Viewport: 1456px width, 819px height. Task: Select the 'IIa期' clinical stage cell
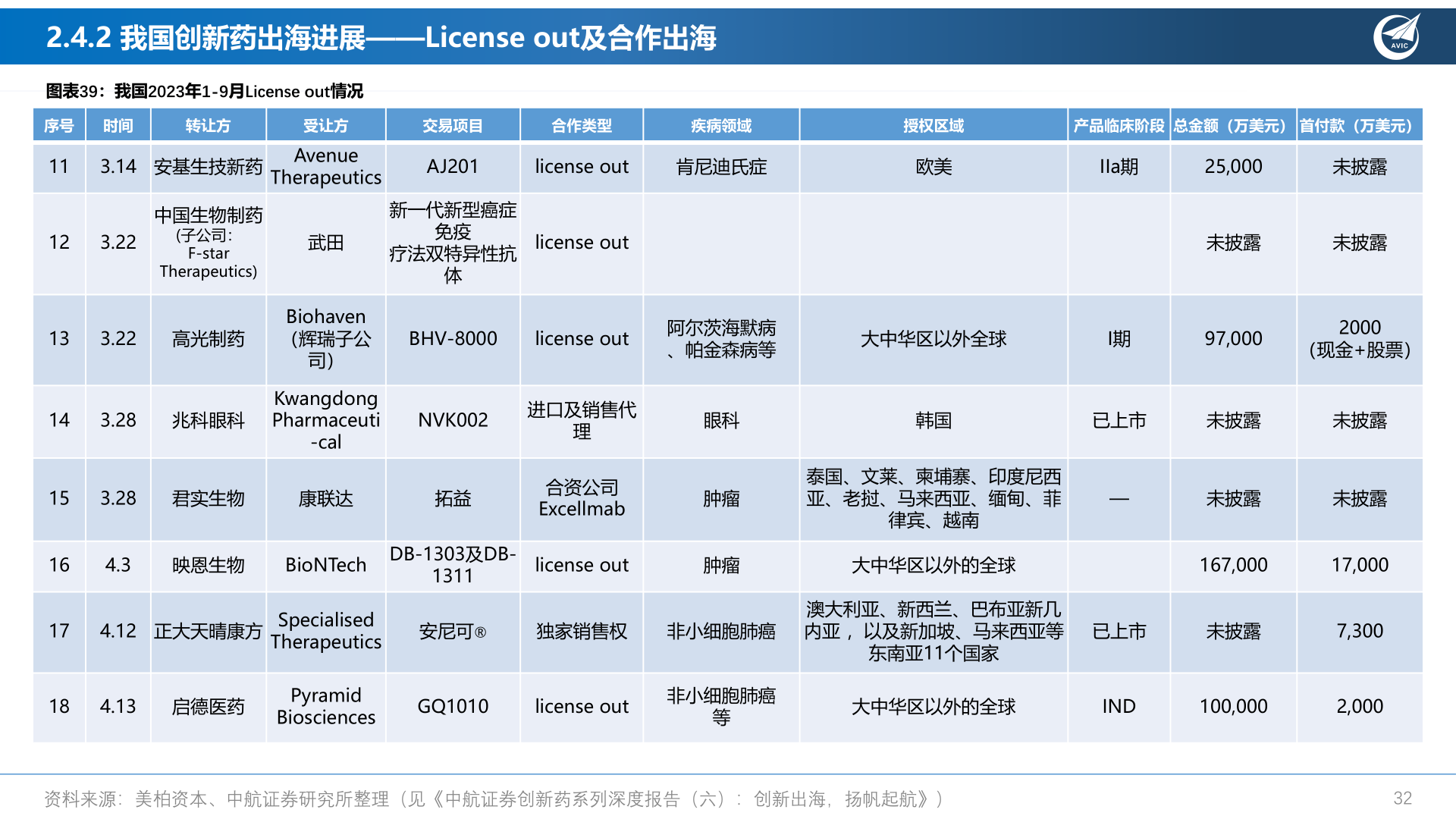[x=1119, y=167]
